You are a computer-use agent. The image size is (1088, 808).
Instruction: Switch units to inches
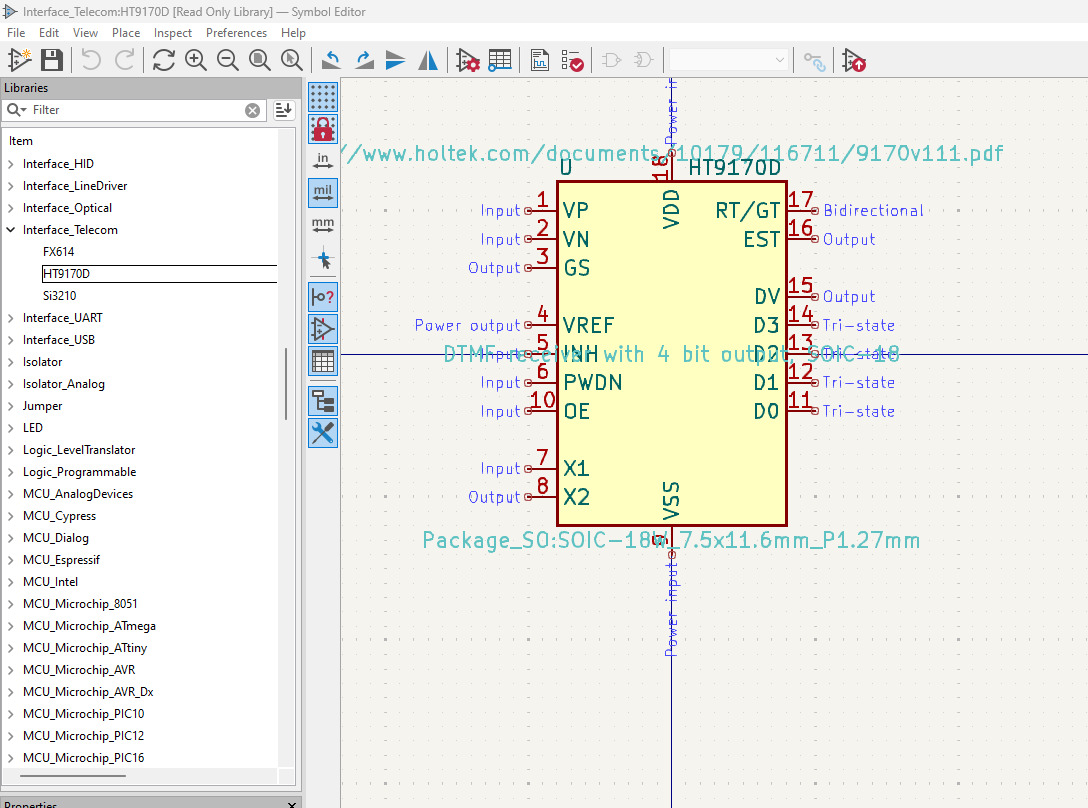[x=323, y=161]
